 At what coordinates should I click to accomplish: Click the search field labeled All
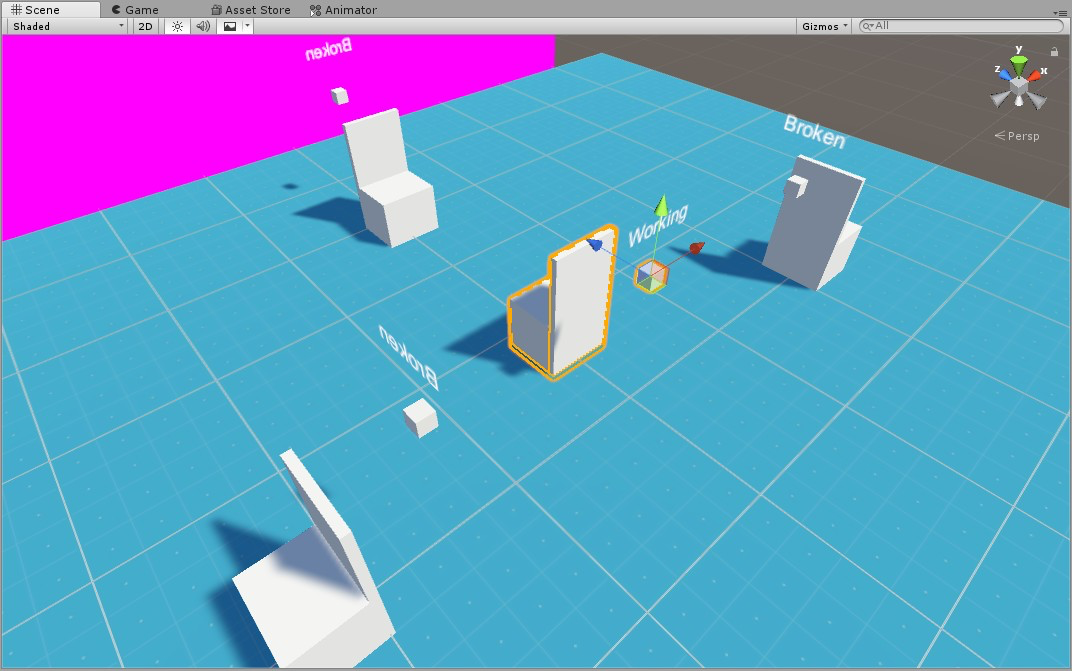[961, 26]
